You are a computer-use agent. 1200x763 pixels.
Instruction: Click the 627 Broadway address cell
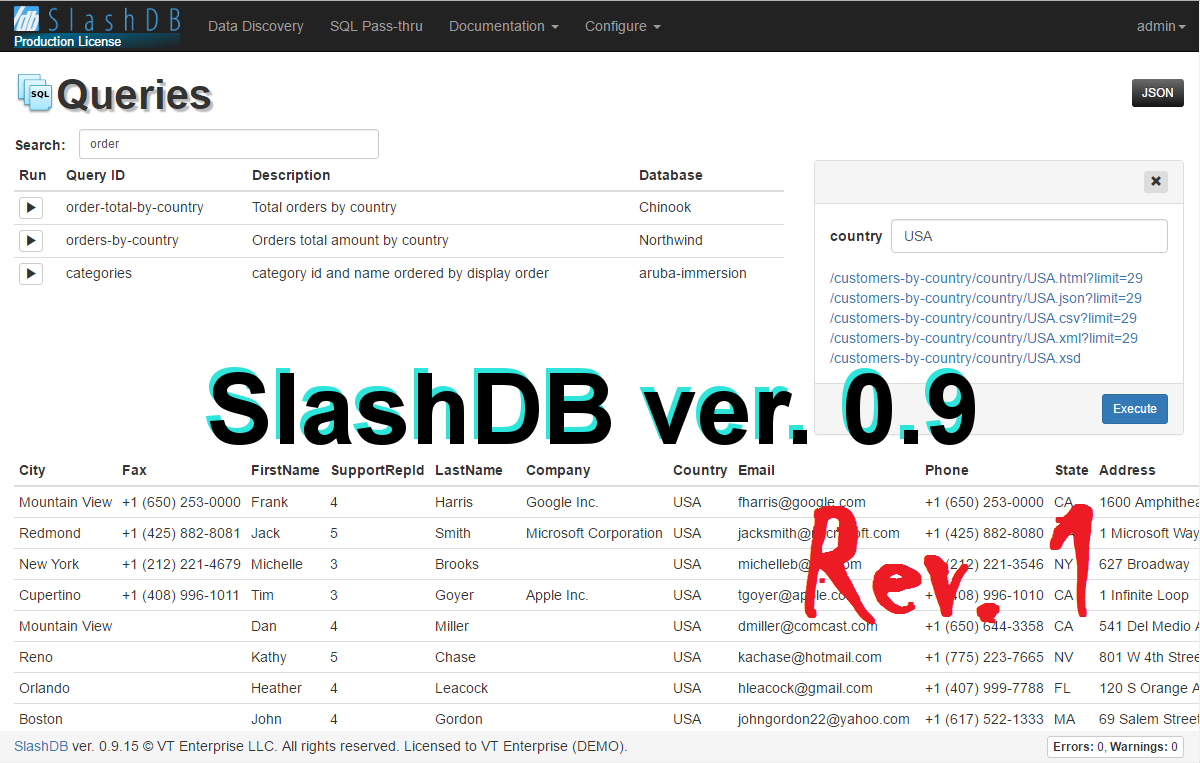tap(1144, 564)
